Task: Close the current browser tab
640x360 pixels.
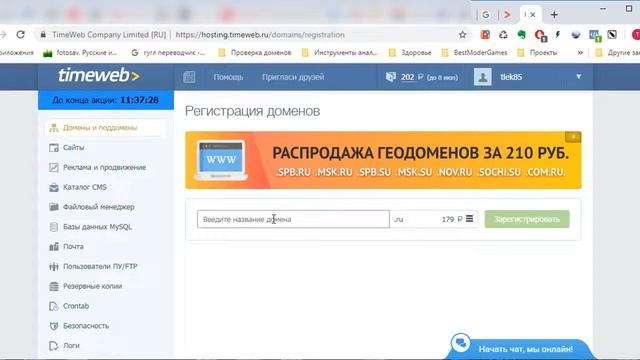Action: [x=533, y=15]
